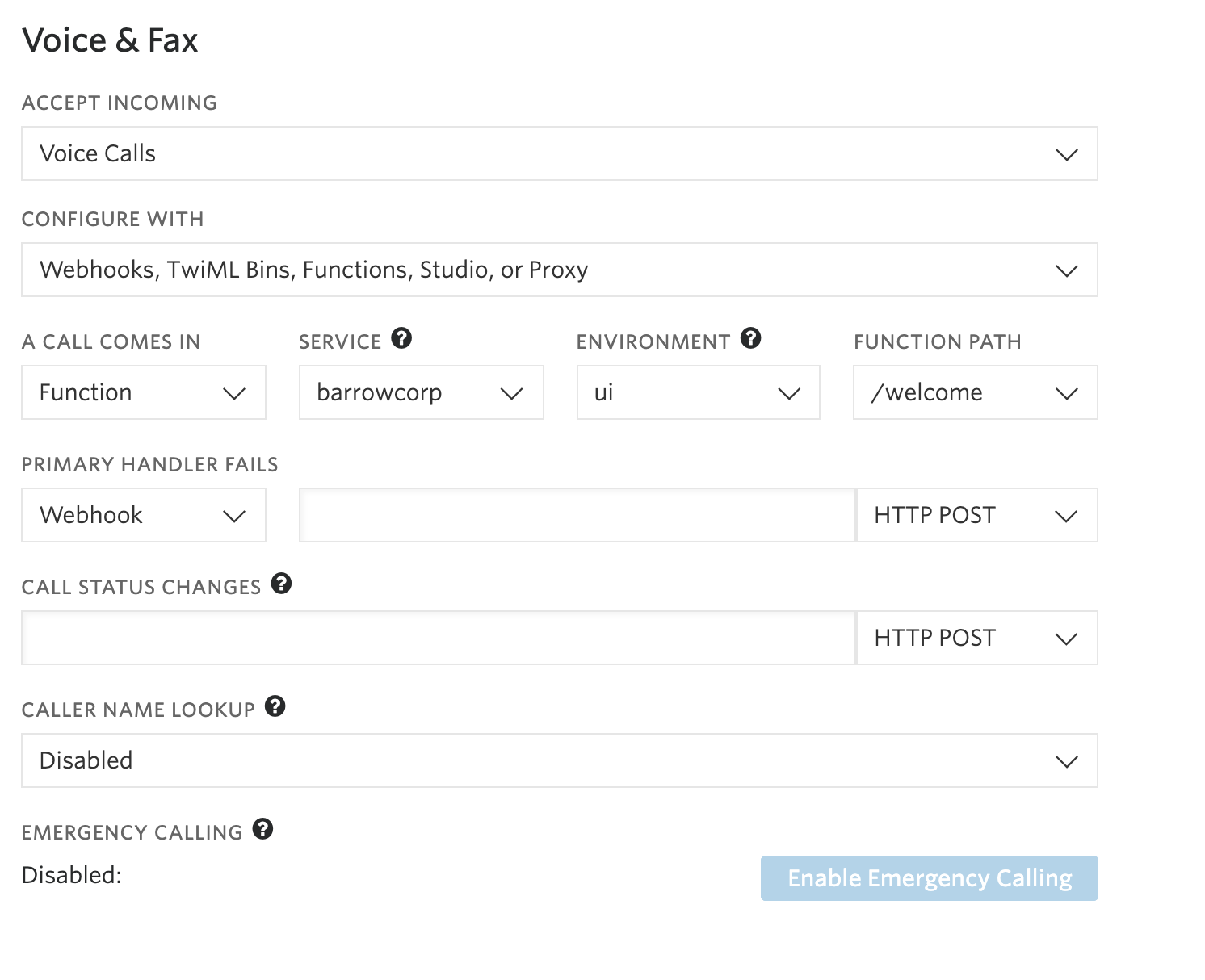
Task: Open the Configure With dropdown
Action: click(559, 270)
